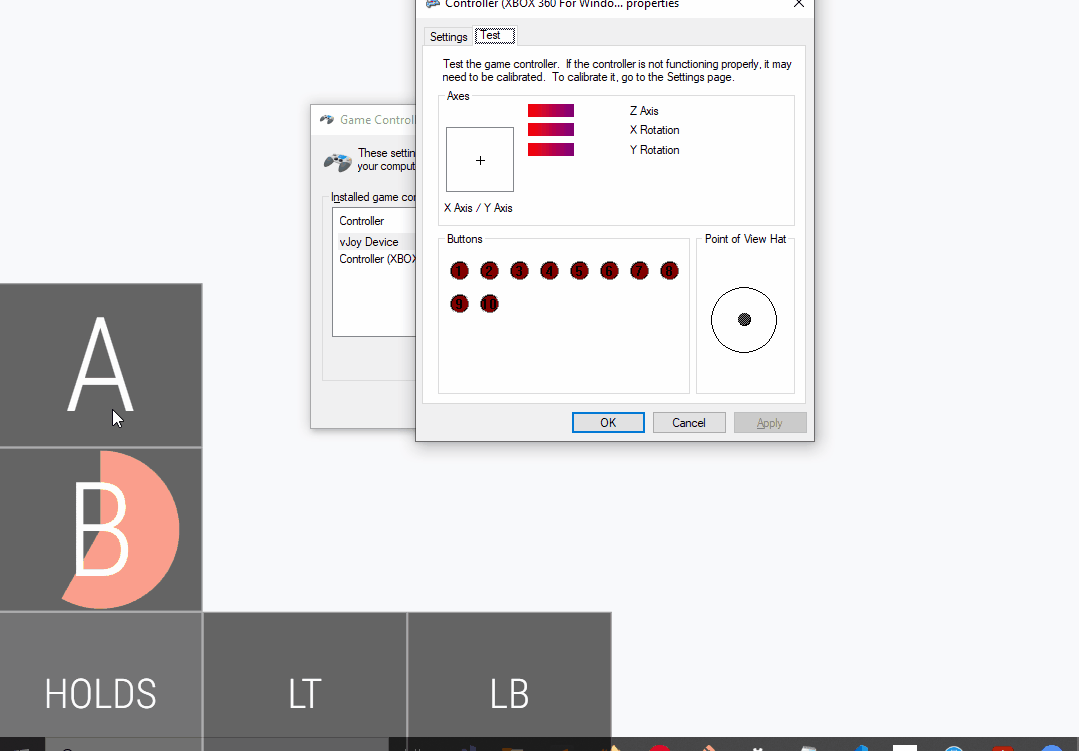Tap the virtual B button
Screen dimensions: 1079x751
point(100,529)
